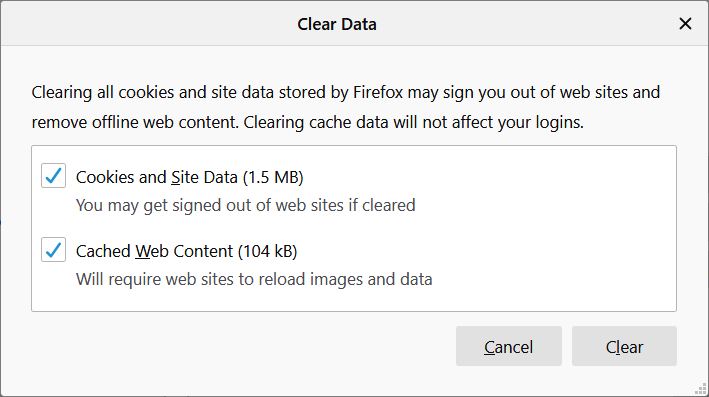Uncheck the Cached Web Content checkbox
Image resolution: width=709 pixels, height=397 pixels.
coord(53,250)
